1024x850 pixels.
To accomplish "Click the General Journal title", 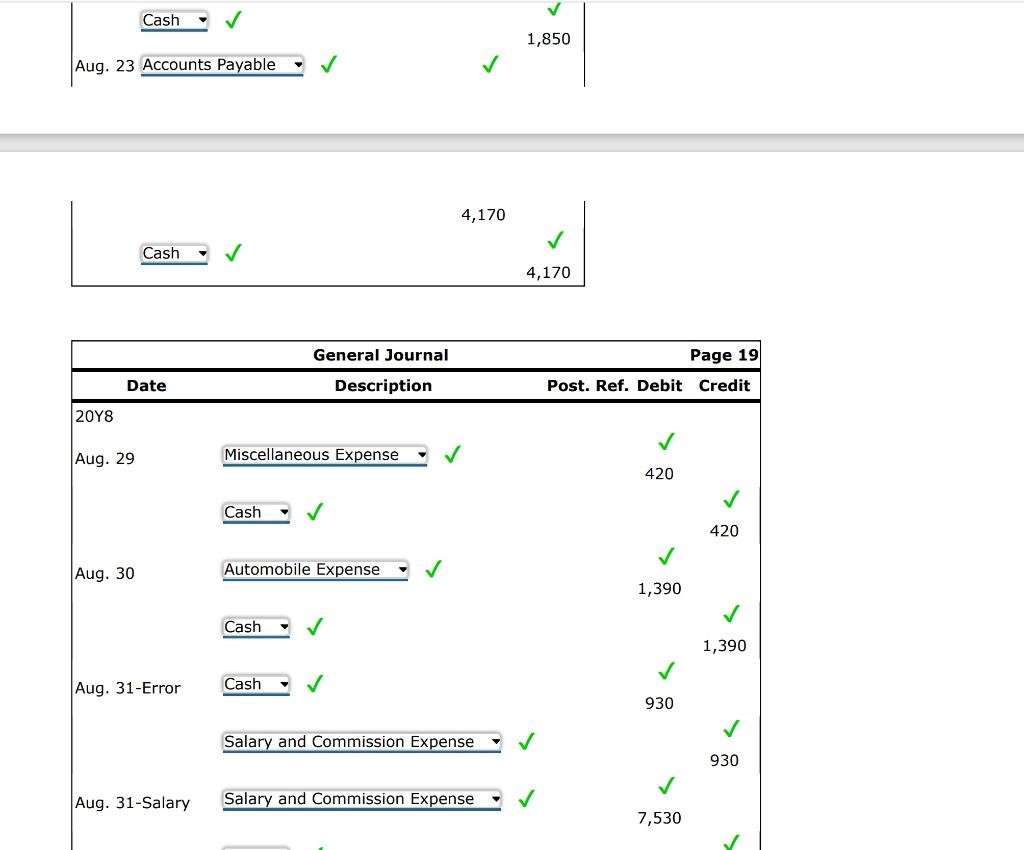I will 380,354.
